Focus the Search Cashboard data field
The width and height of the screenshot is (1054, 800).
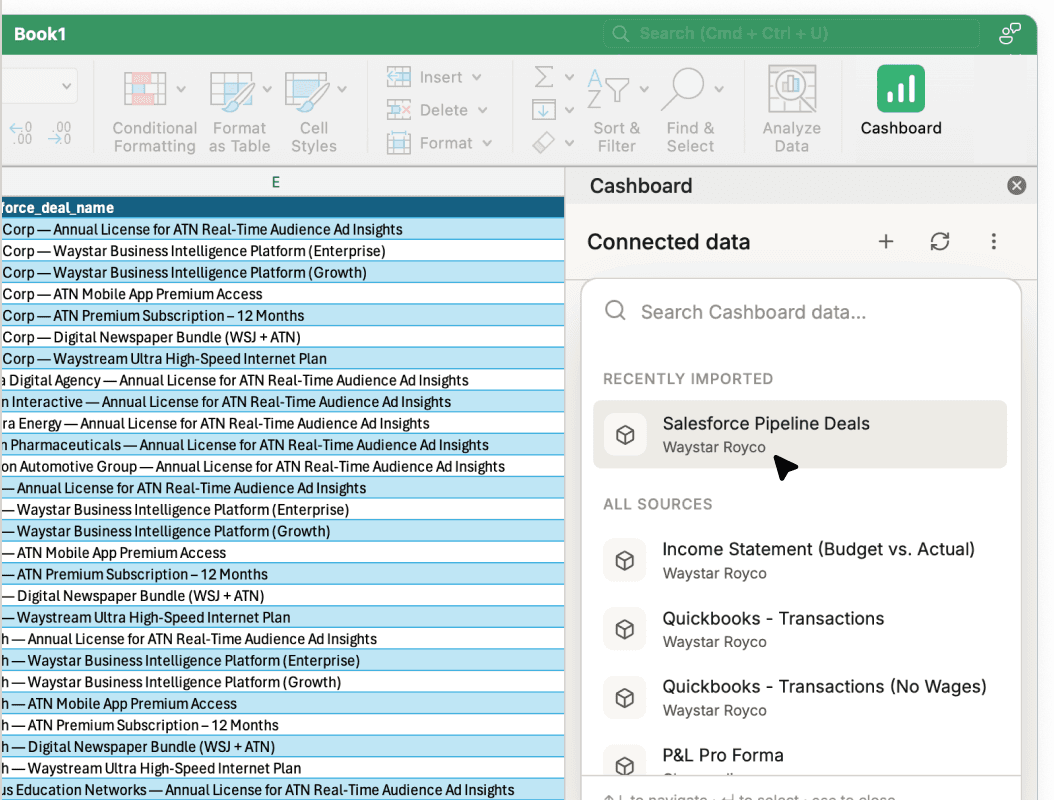coord(800,312)
